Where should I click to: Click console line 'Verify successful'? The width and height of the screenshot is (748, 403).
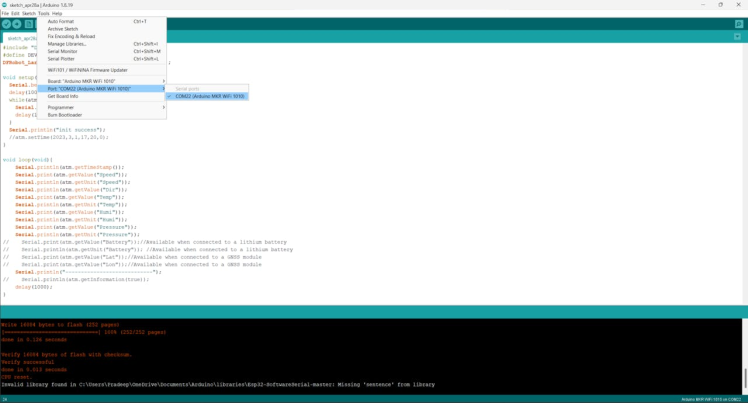point(28,362)
